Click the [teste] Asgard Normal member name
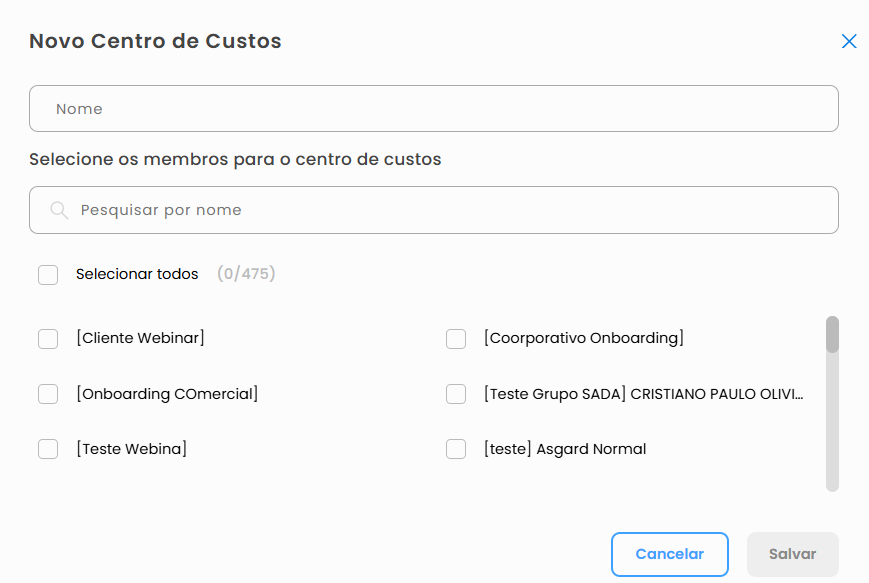 point(565,449)
